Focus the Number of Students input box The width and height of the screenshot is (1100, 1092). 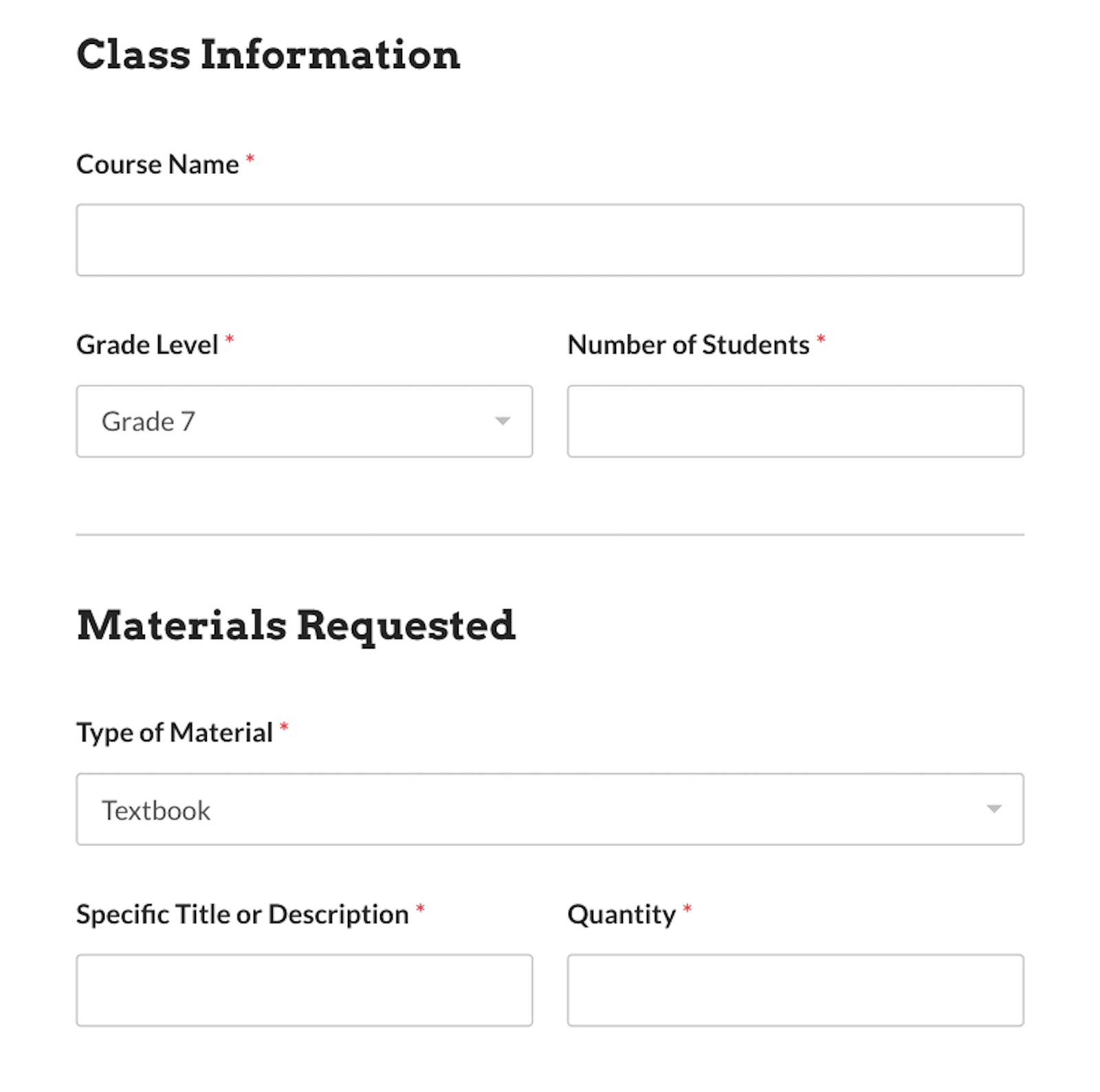tap(795, 421)
